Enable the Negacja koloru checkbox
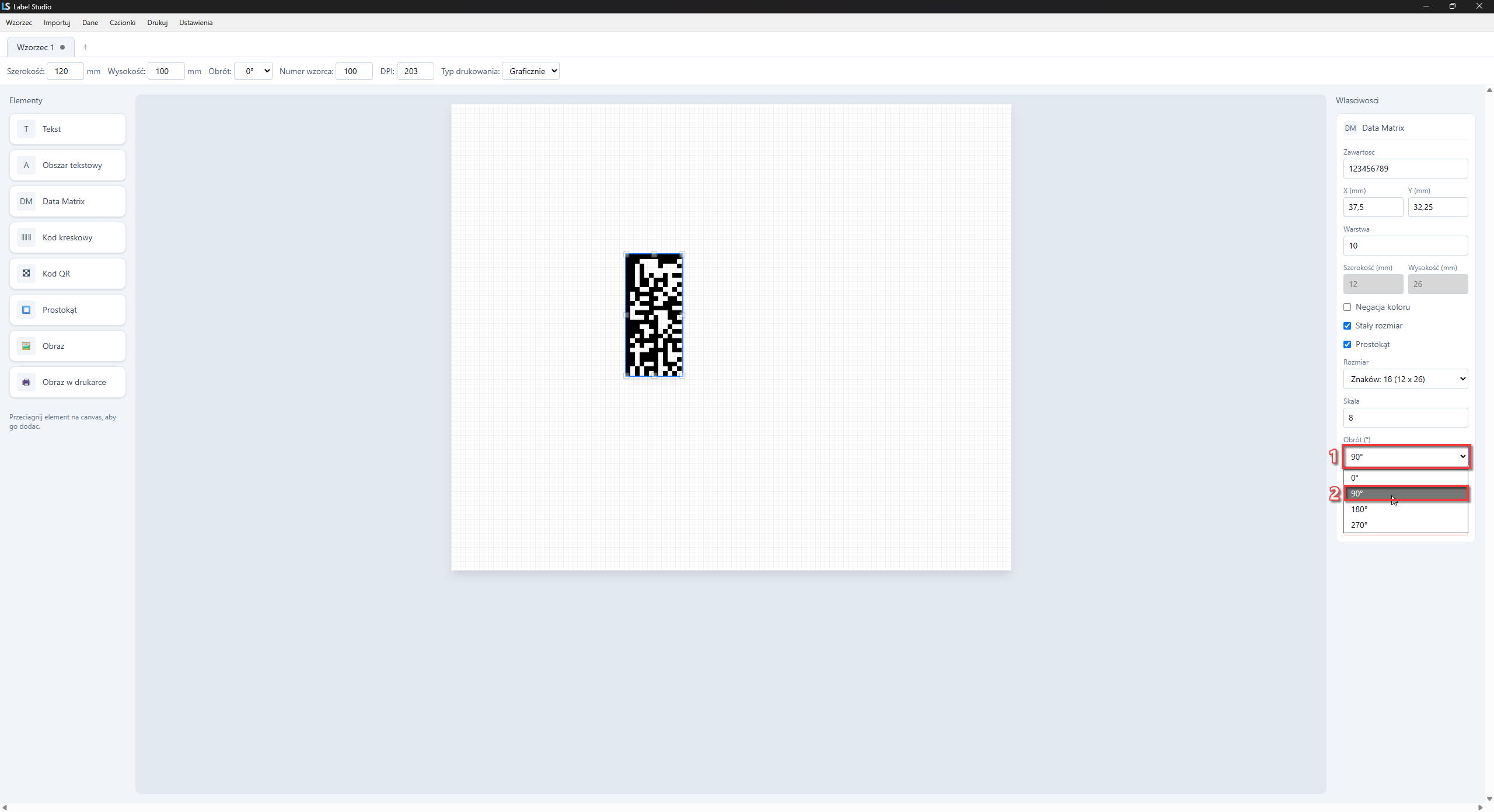This screenshot has width=1494, height=812. pyautogui.click(x=1347, y=307)
